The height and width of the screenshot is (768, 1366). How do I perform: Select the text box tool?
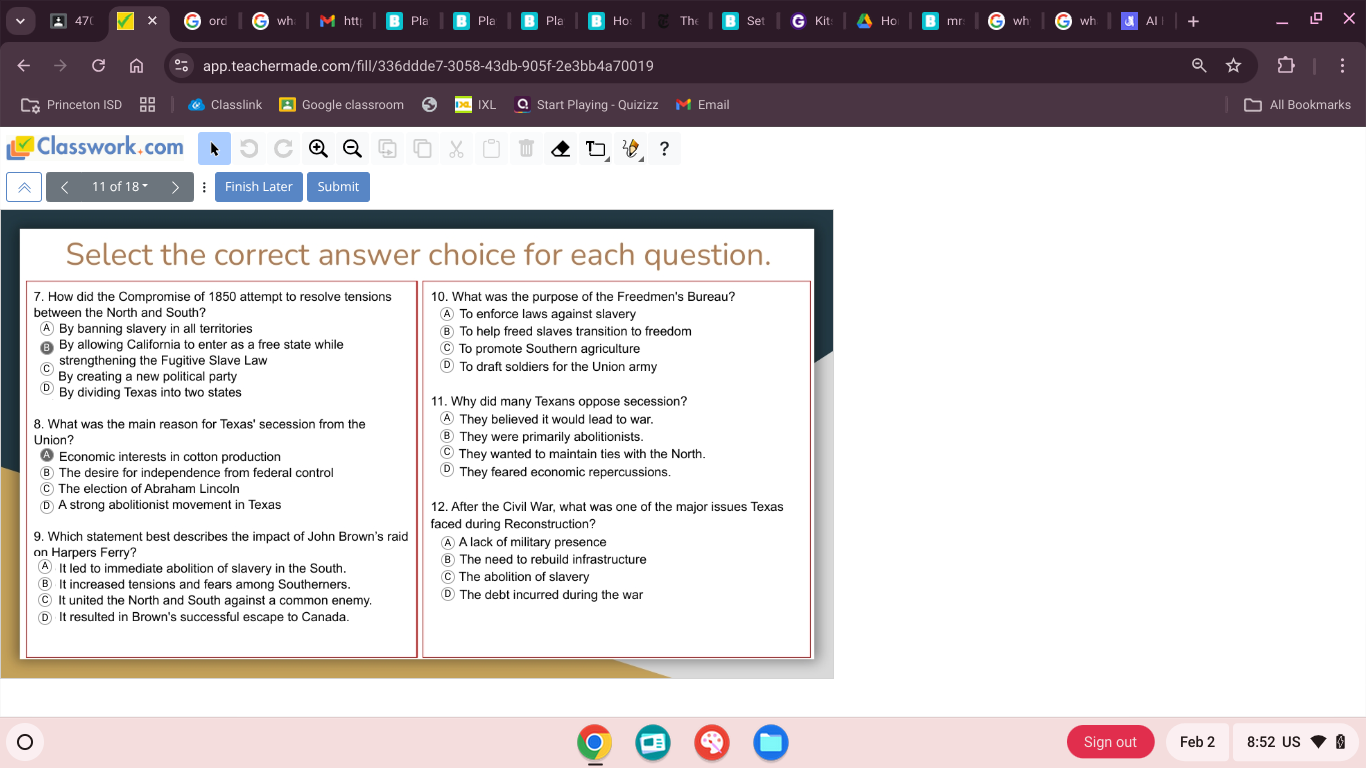click(596, 149)
